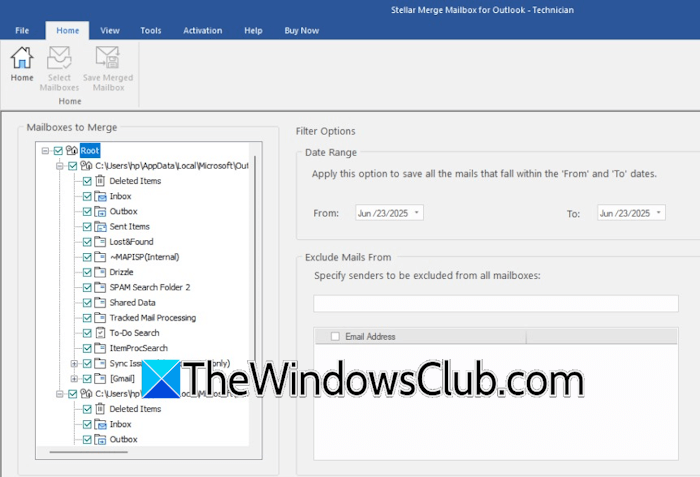Click the second Deleted Items trash icon
Screen dimensions: 700x477
[100, 409]
